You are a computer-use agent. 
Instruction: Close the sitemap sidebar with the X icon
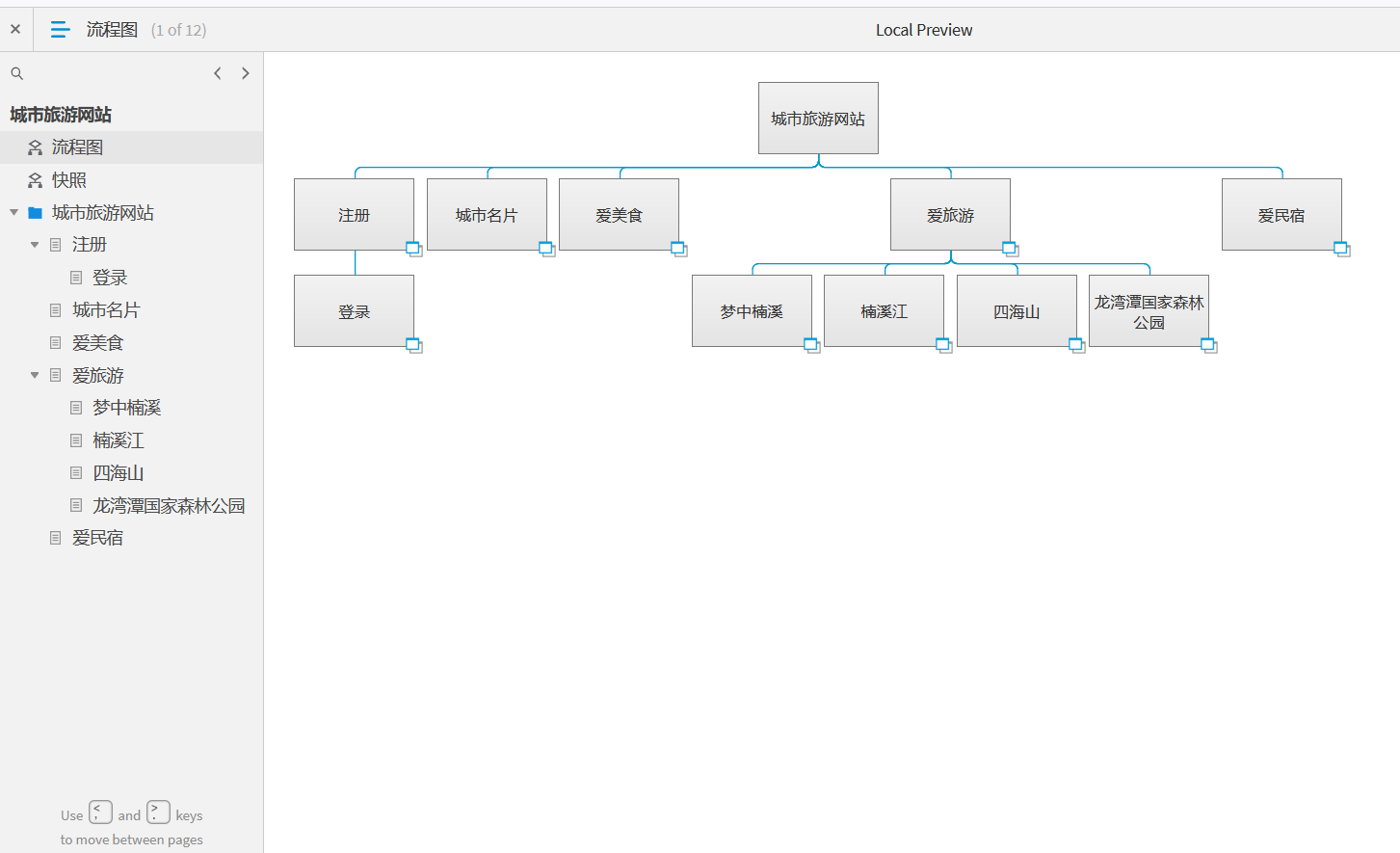point(15,29)
